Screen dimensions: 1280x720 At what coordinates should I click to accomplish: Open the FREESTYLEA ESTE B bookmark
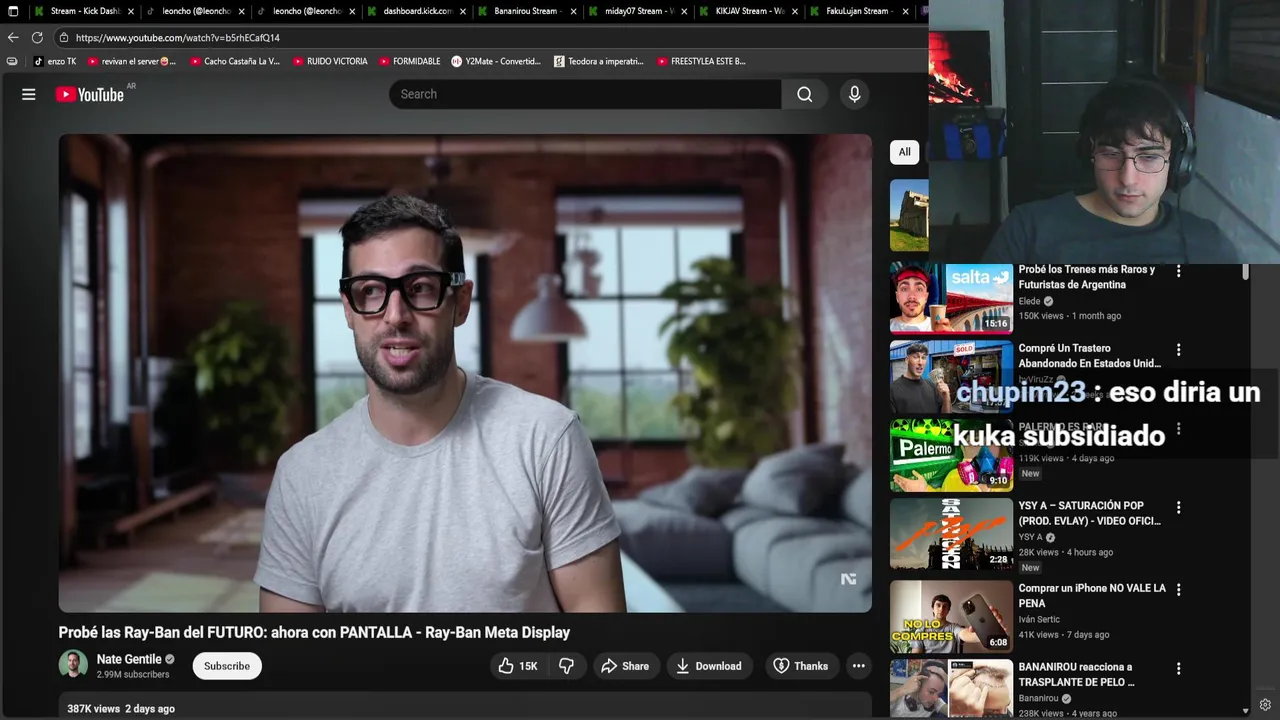click(x=701, y=61)
